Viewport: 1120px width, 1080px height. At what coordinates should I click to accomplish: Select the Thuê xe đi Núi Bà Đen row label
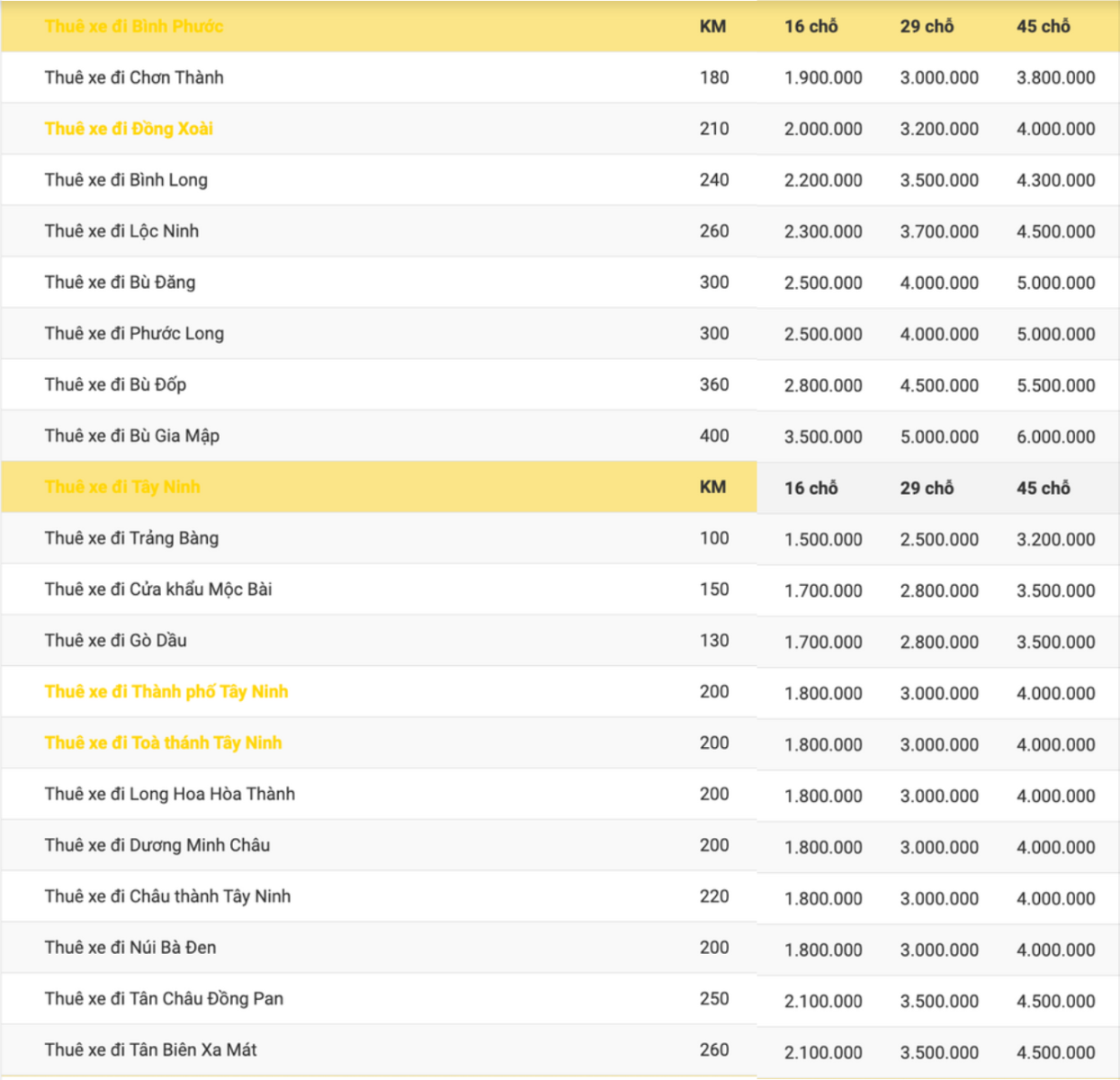130,947
